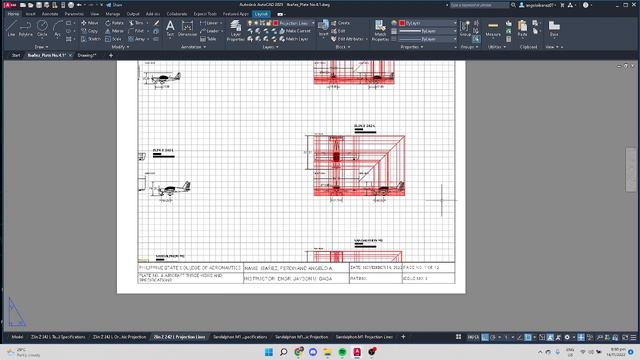This screenshot has height=360, width=640.
Task: Choose the Array command
Action: coord(137,39)
